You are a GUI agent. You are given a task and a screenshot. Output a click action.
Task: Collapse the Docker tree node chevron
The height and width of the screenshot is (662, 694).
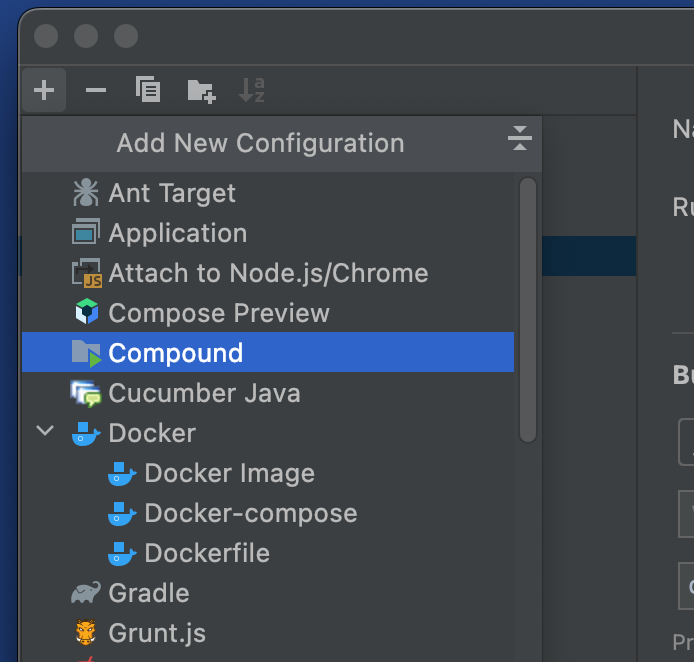(x=45, y=432)
